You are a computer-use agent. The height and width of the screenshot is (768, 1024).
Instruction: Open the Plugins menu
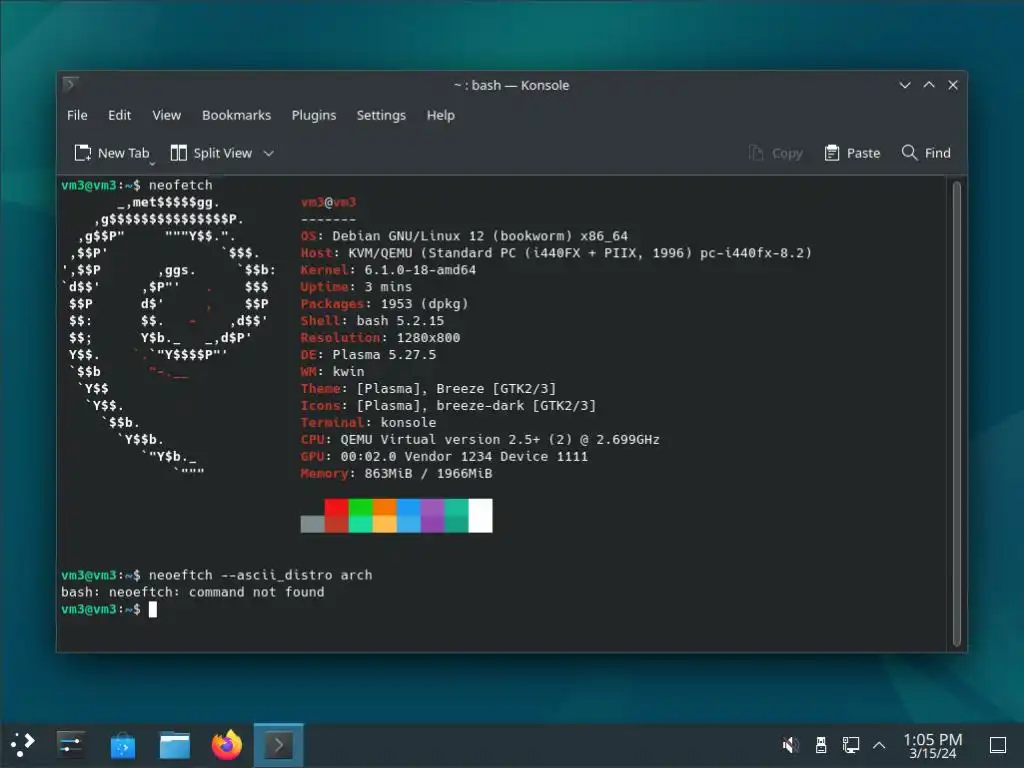point(313,115)
